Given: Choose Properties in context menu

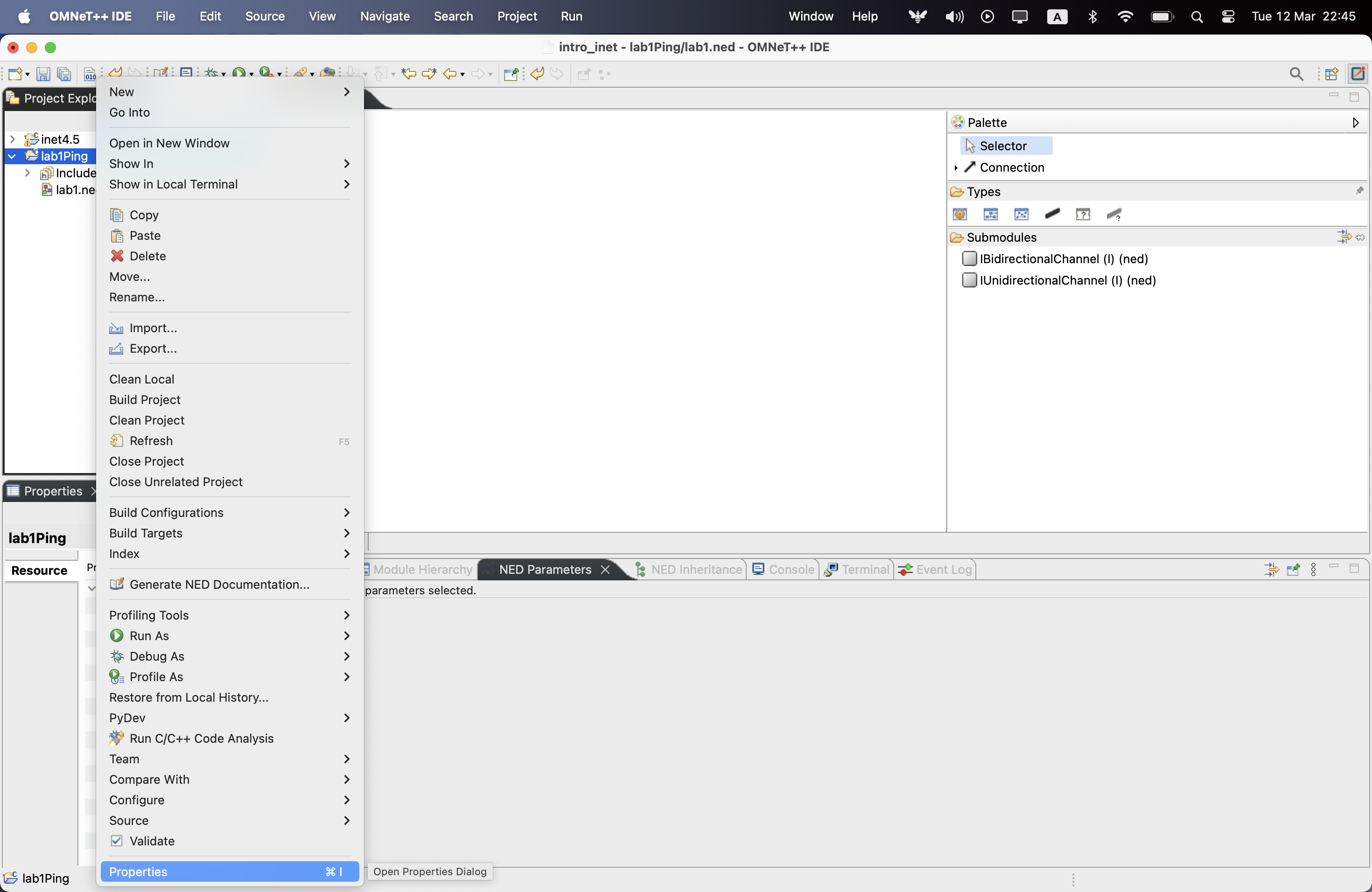Looking at the screenshot, I should [230, 871].
